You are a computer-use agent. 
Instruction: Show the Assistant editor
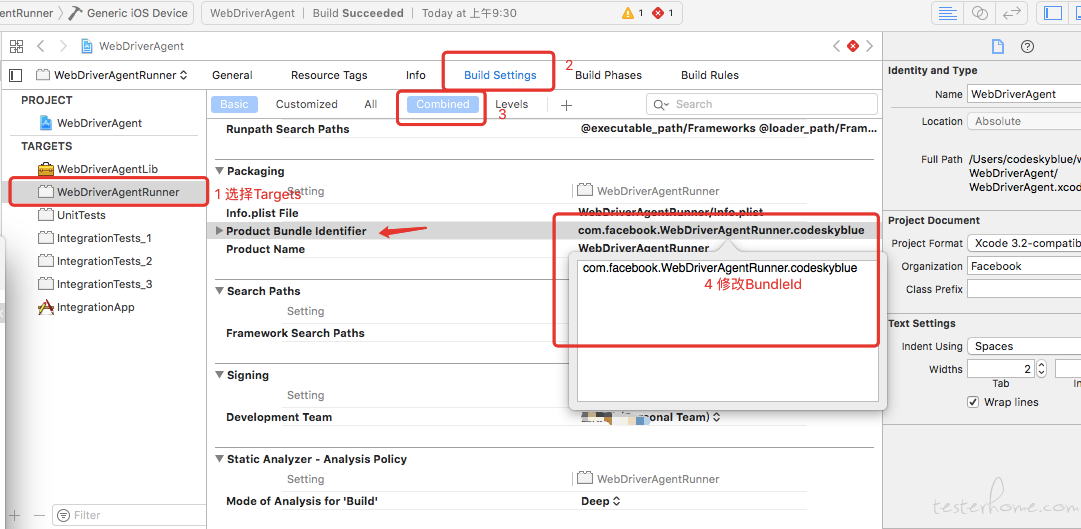click(x=980, y=13)
